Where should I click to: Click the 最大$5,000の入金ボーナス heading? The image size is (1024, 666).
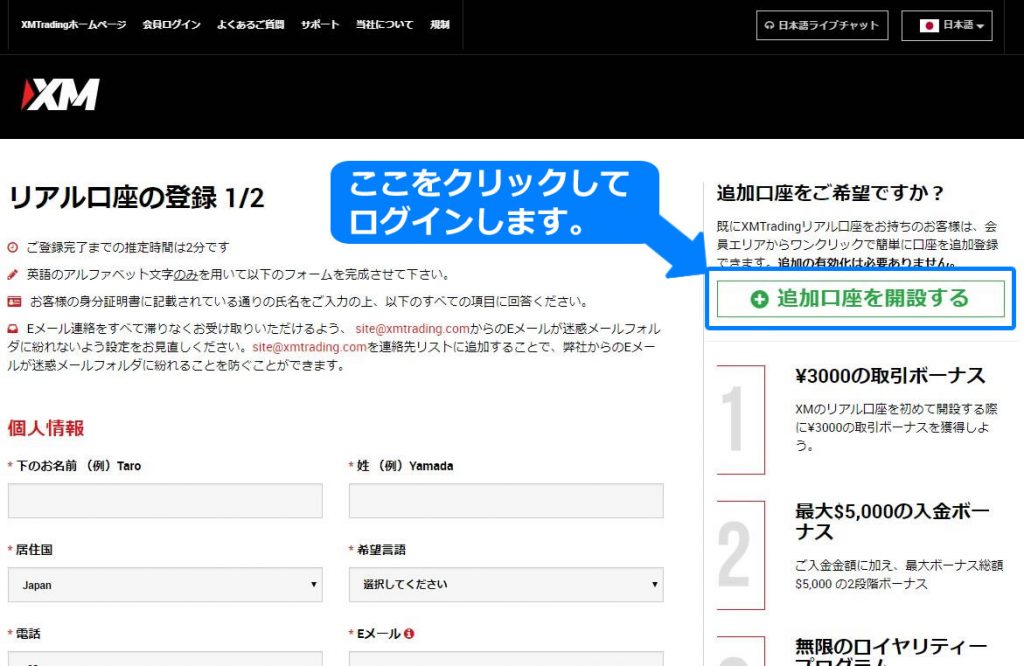tap(892, 521)
